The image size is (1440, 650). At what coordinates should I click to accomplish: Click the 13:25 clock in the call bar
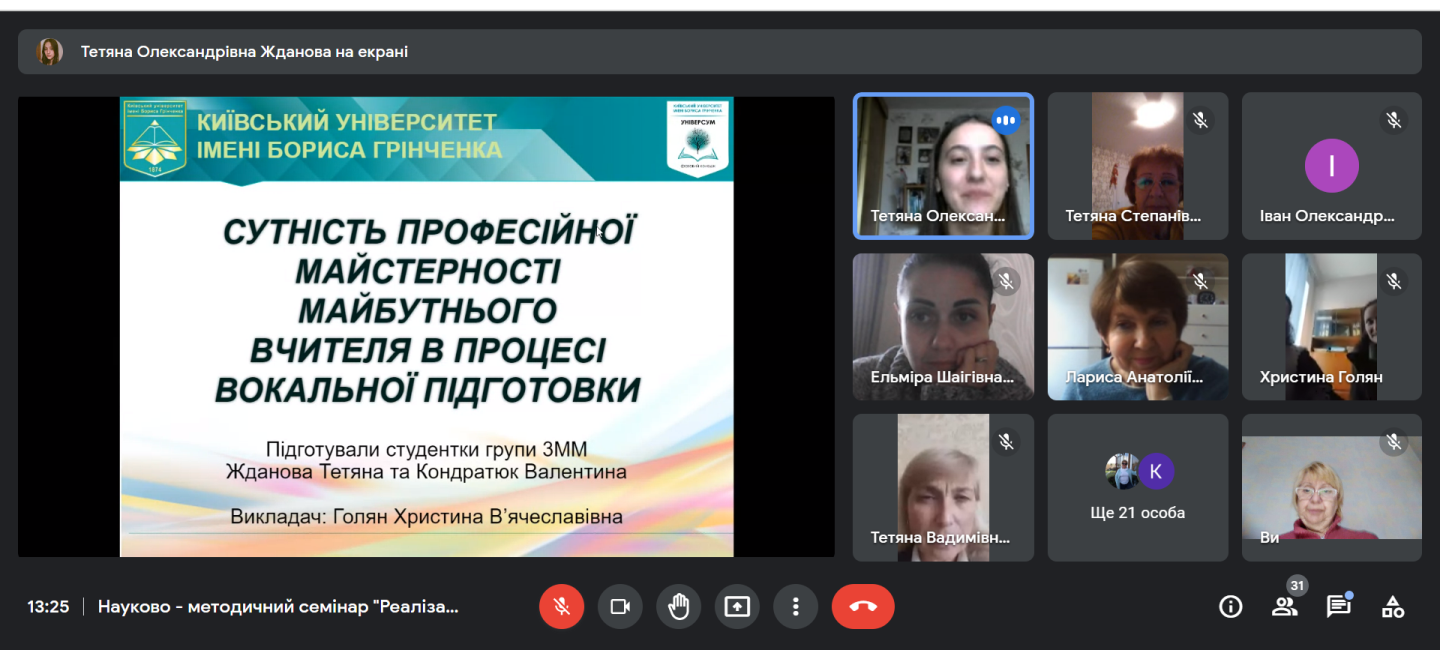point(48,606)
